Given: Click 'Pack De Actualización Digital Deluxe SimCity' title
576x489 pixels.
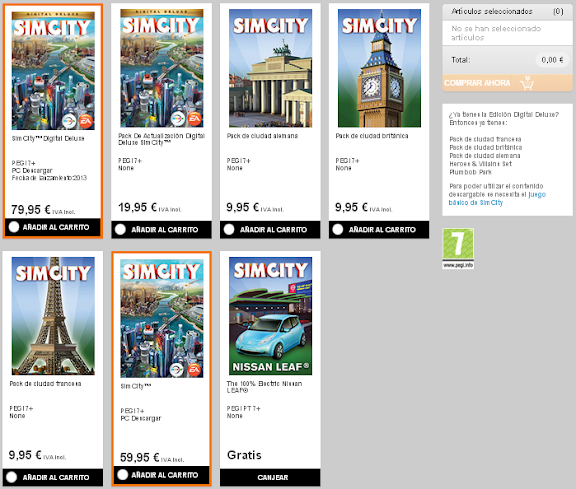Looking at the screenshot, I should 162,139.
